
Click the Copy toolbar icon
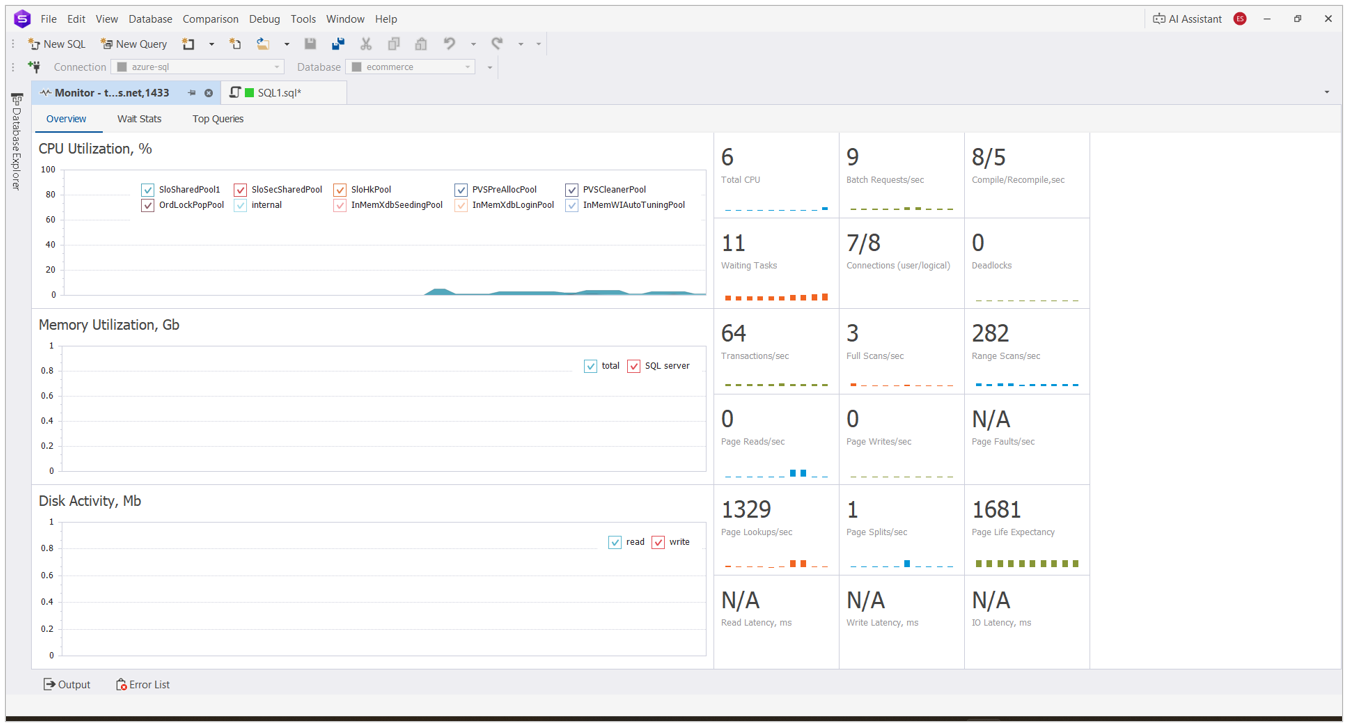coord(394,44)
